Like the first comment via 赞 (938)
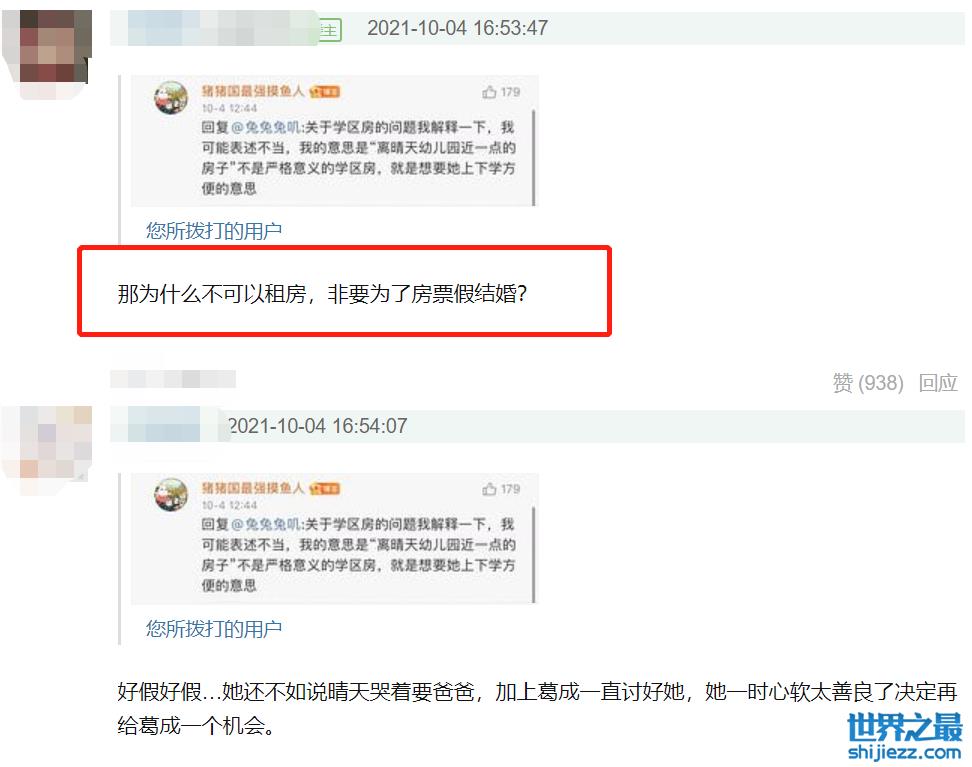 point(868,383)
